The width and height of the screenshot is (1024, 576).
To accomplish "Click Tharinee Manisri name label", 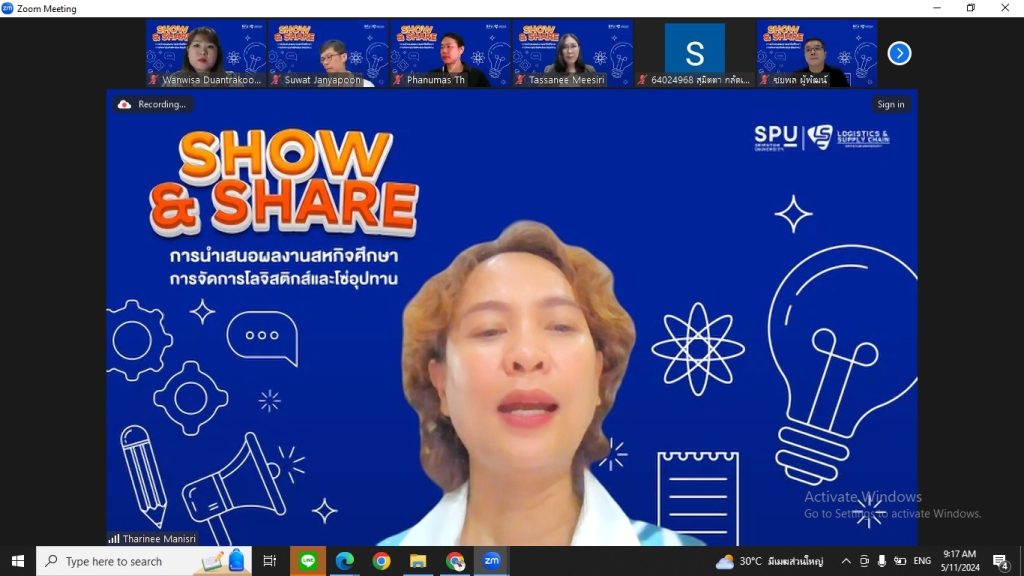I will 159,539.
